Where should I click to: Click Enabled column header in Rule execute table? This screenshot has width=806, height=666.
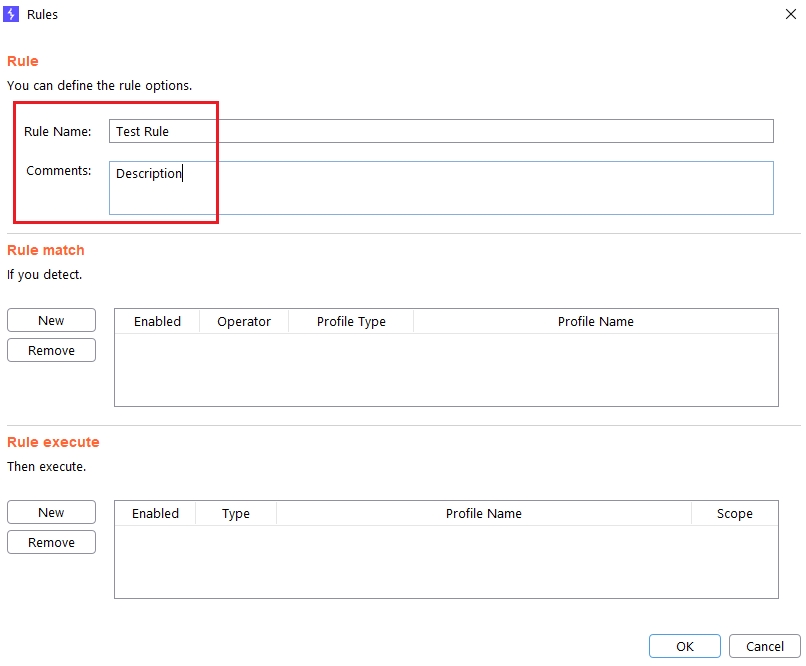155,513
